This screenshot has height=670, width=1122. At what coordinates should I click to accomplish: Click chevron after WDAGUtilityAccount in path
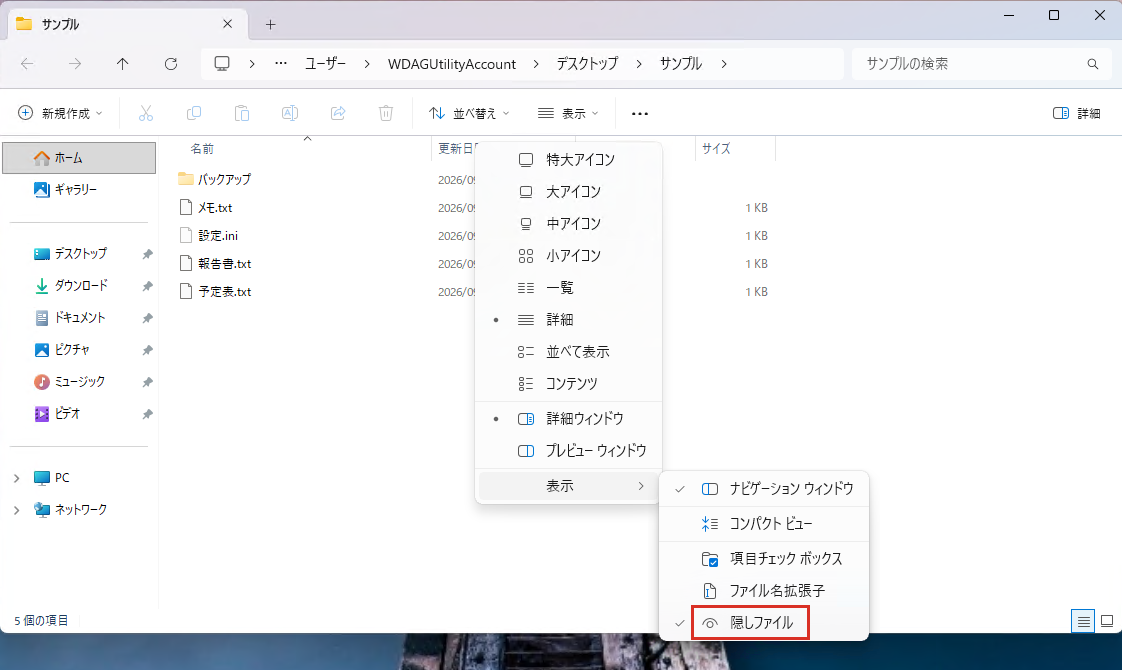coord(536,64)
